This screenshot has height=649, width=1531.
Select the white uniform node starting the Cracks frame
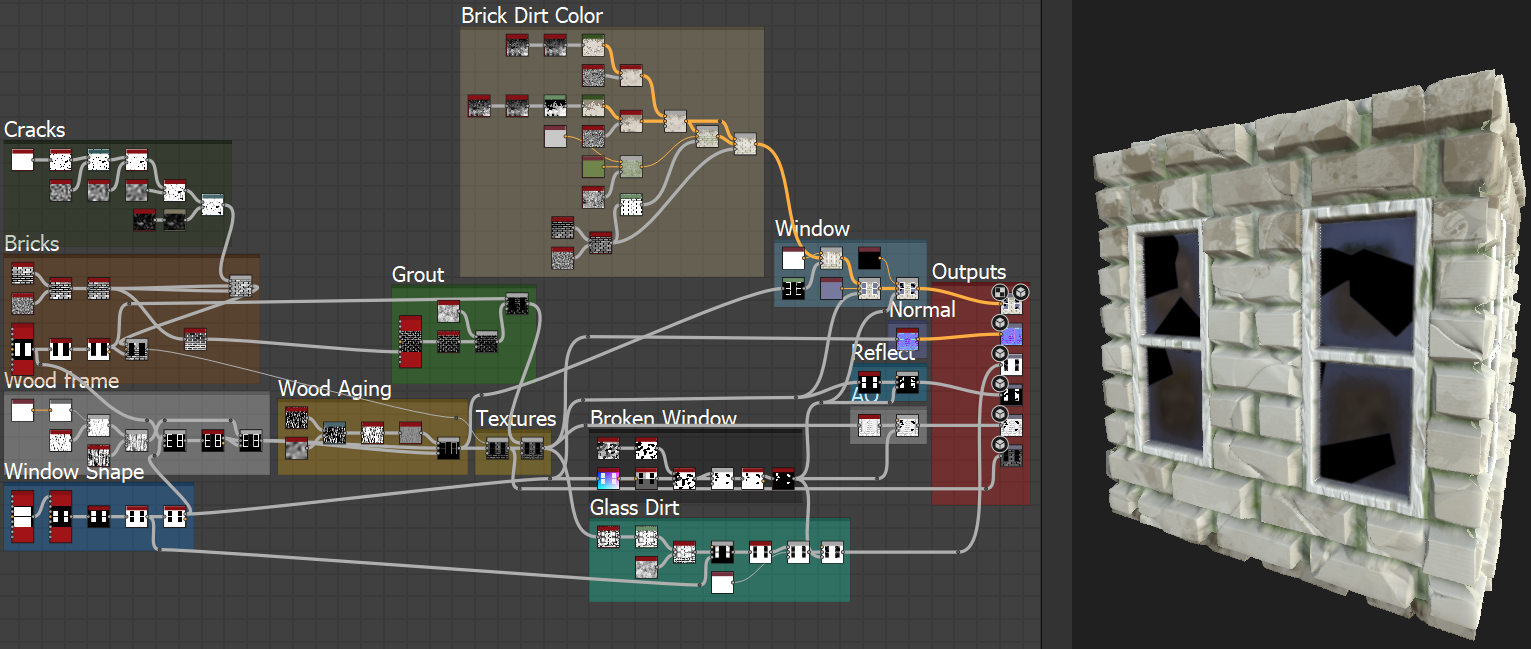tap(22, 160)
